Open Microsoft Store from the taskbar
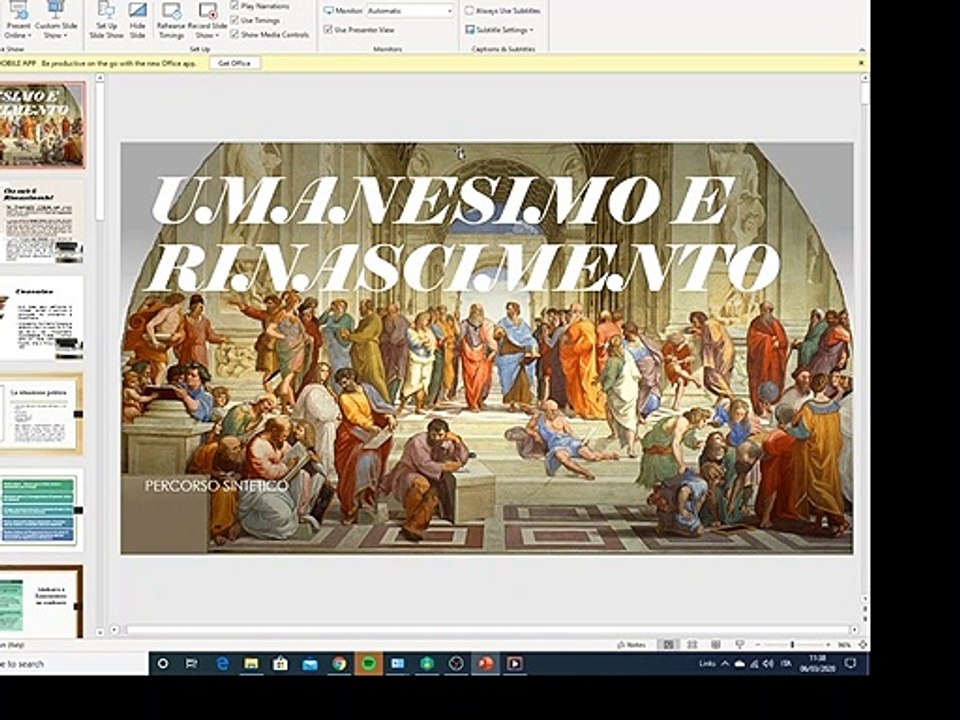The image size is (960, 720). 280,664
